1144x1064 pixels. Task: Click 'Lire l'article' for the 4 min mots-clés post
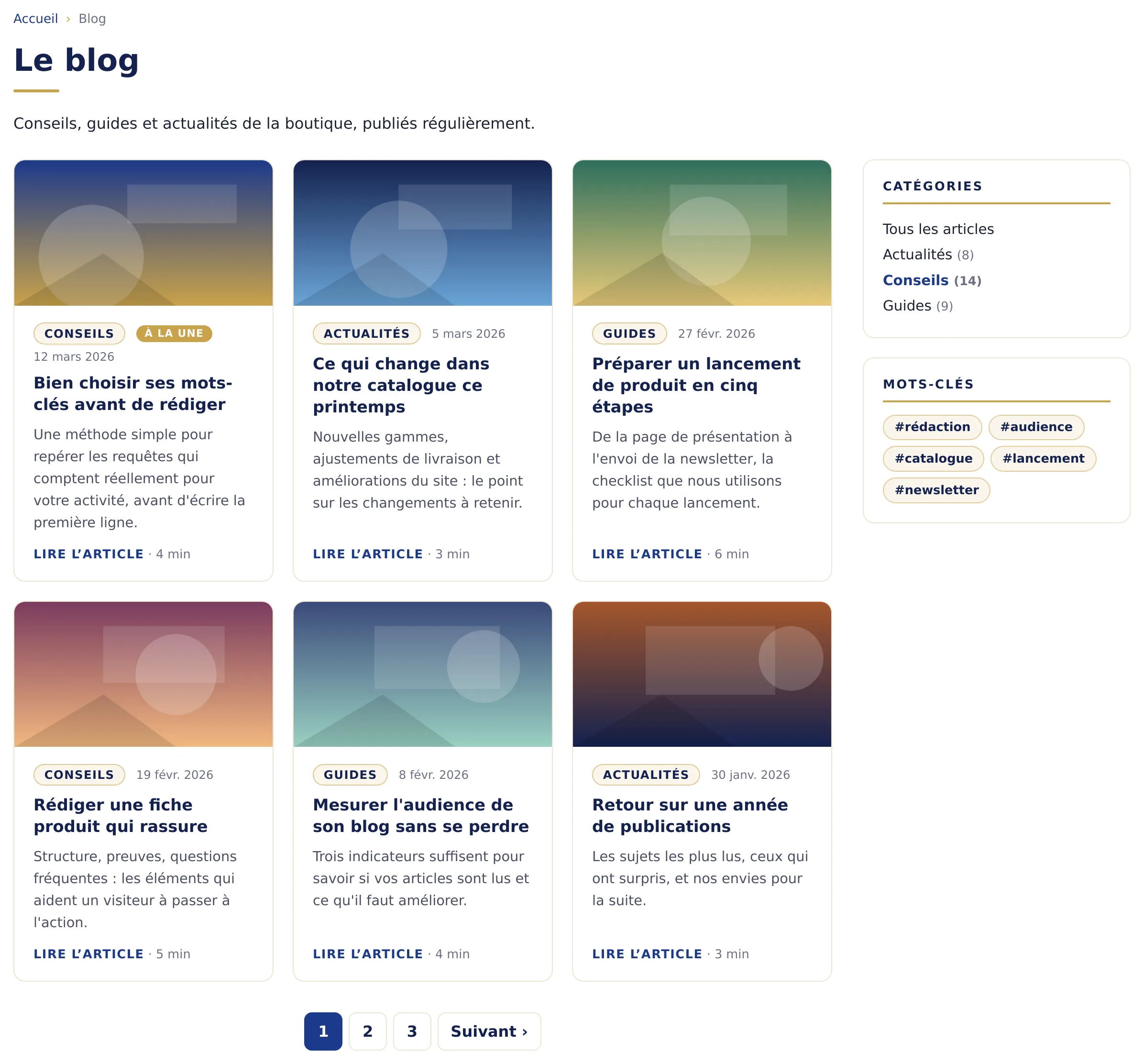[x=88, y=554]
